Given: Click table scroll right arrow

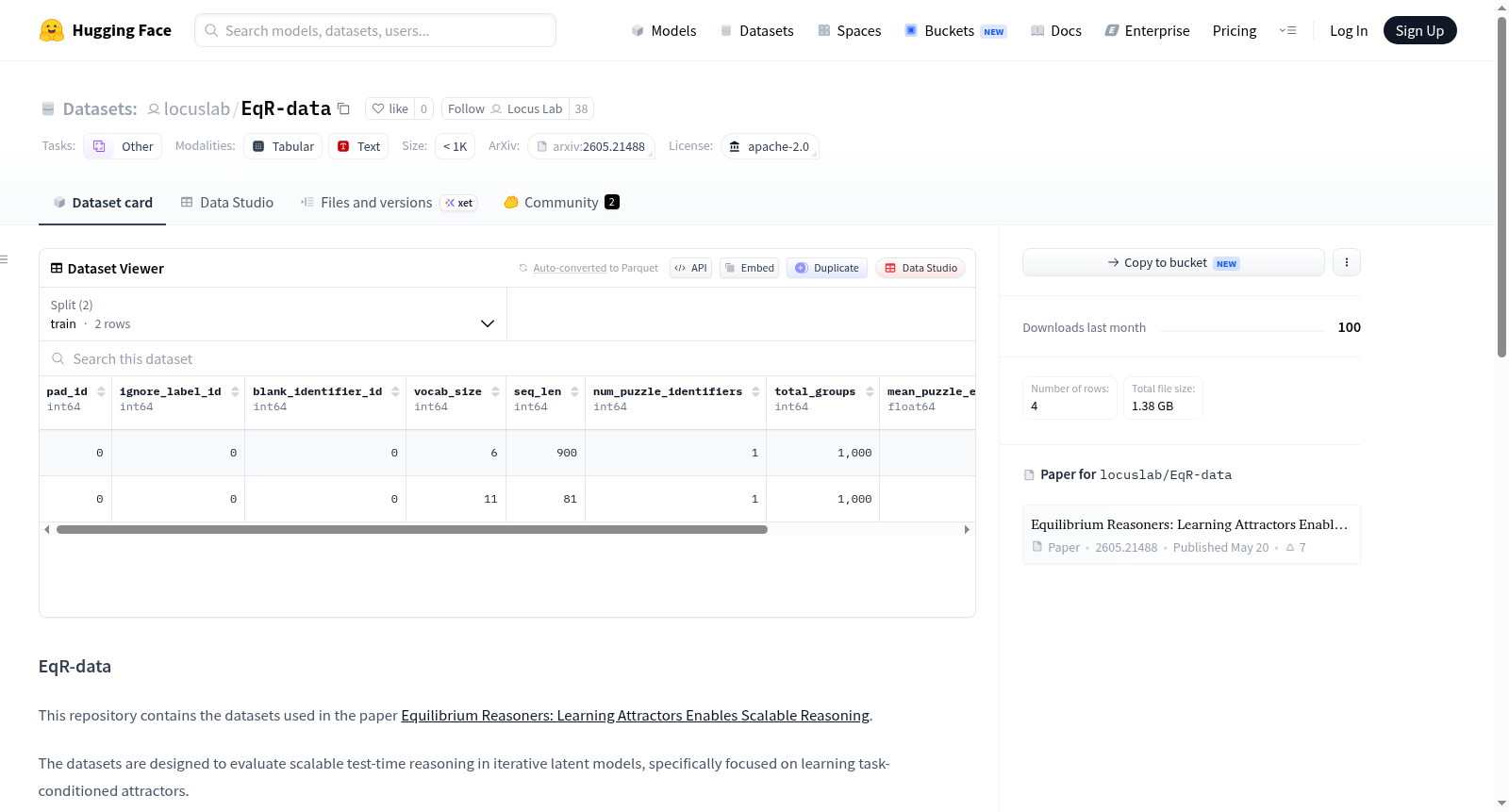Looking at the screenshot, I should [967, 529].
